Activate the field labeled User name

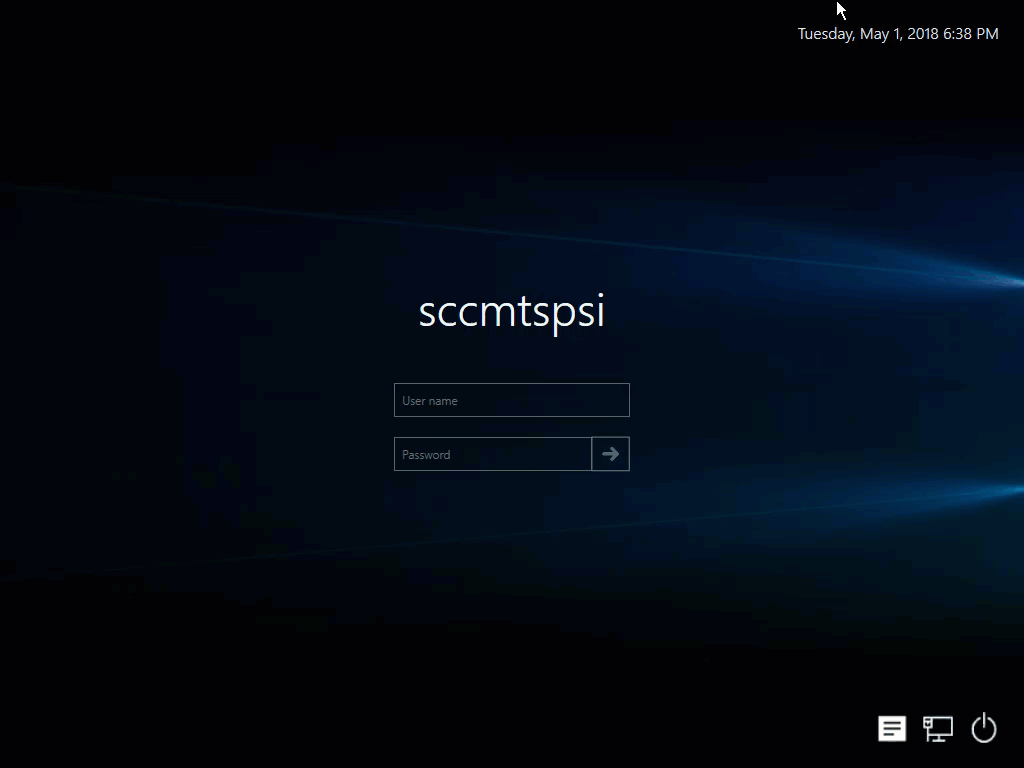coord(511,400)
